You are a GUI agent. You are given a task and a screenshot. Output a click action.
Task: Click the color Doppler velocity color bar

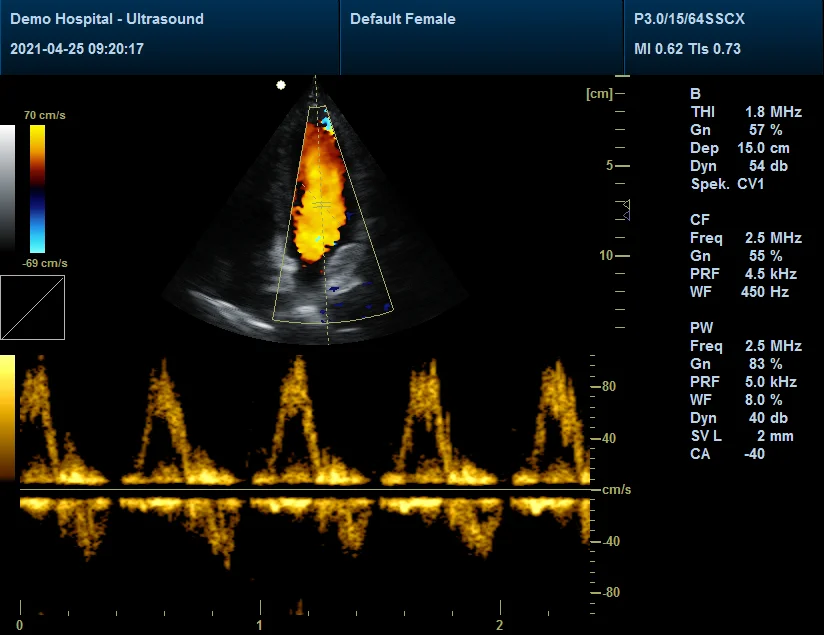pos(37,188)
